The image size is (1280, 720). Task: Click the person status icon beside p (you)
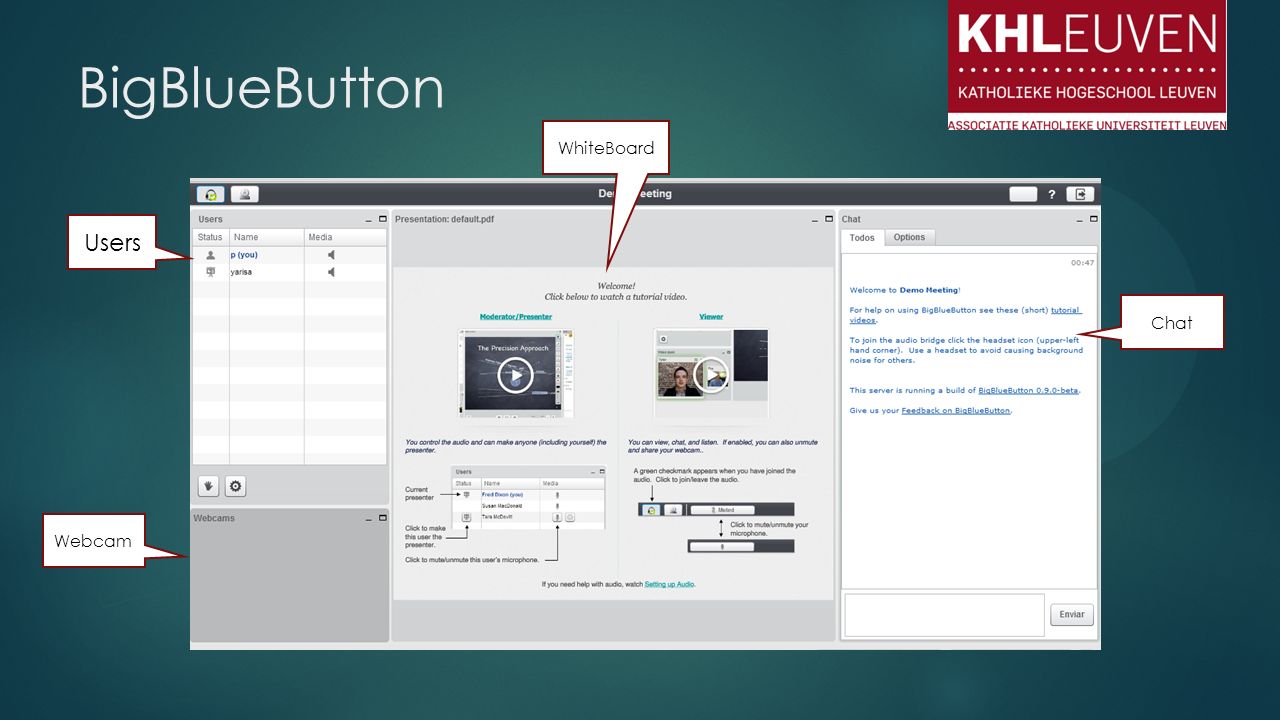[x=210, y=255]
